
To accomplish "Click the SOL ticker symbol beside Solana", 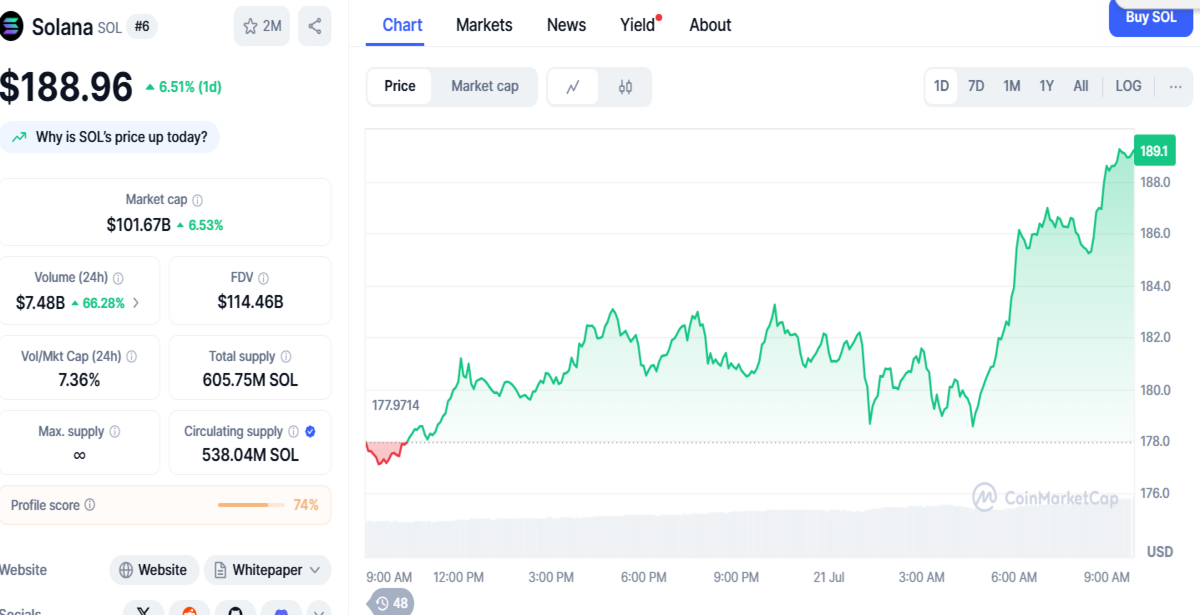I will tap(110, 28).
